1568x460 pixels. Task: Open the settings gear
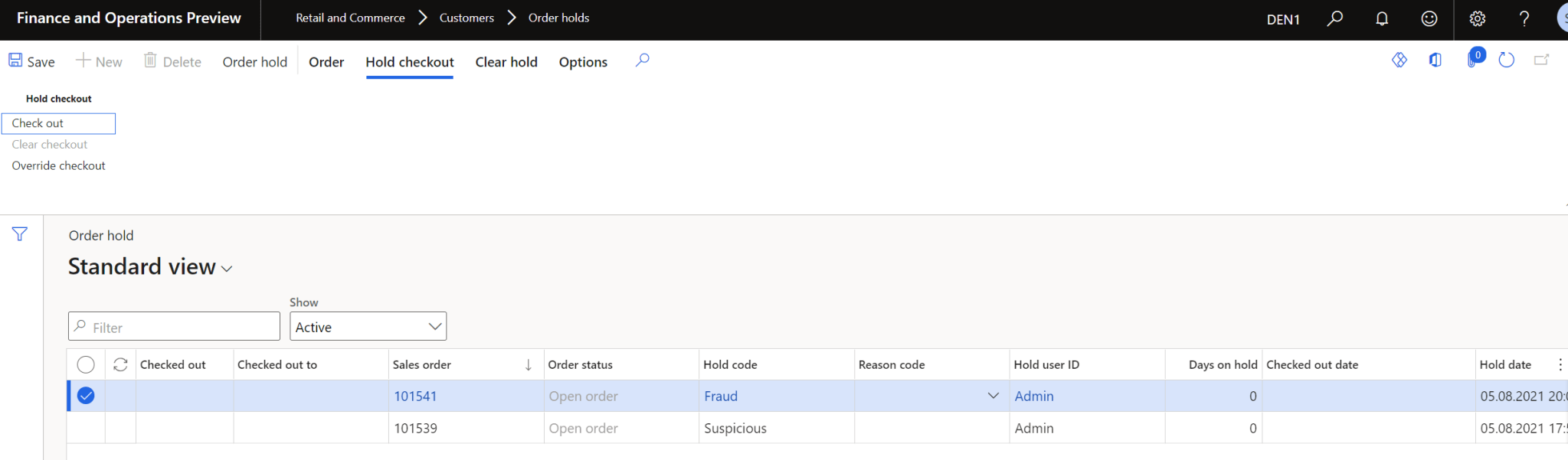[1477, 19]
